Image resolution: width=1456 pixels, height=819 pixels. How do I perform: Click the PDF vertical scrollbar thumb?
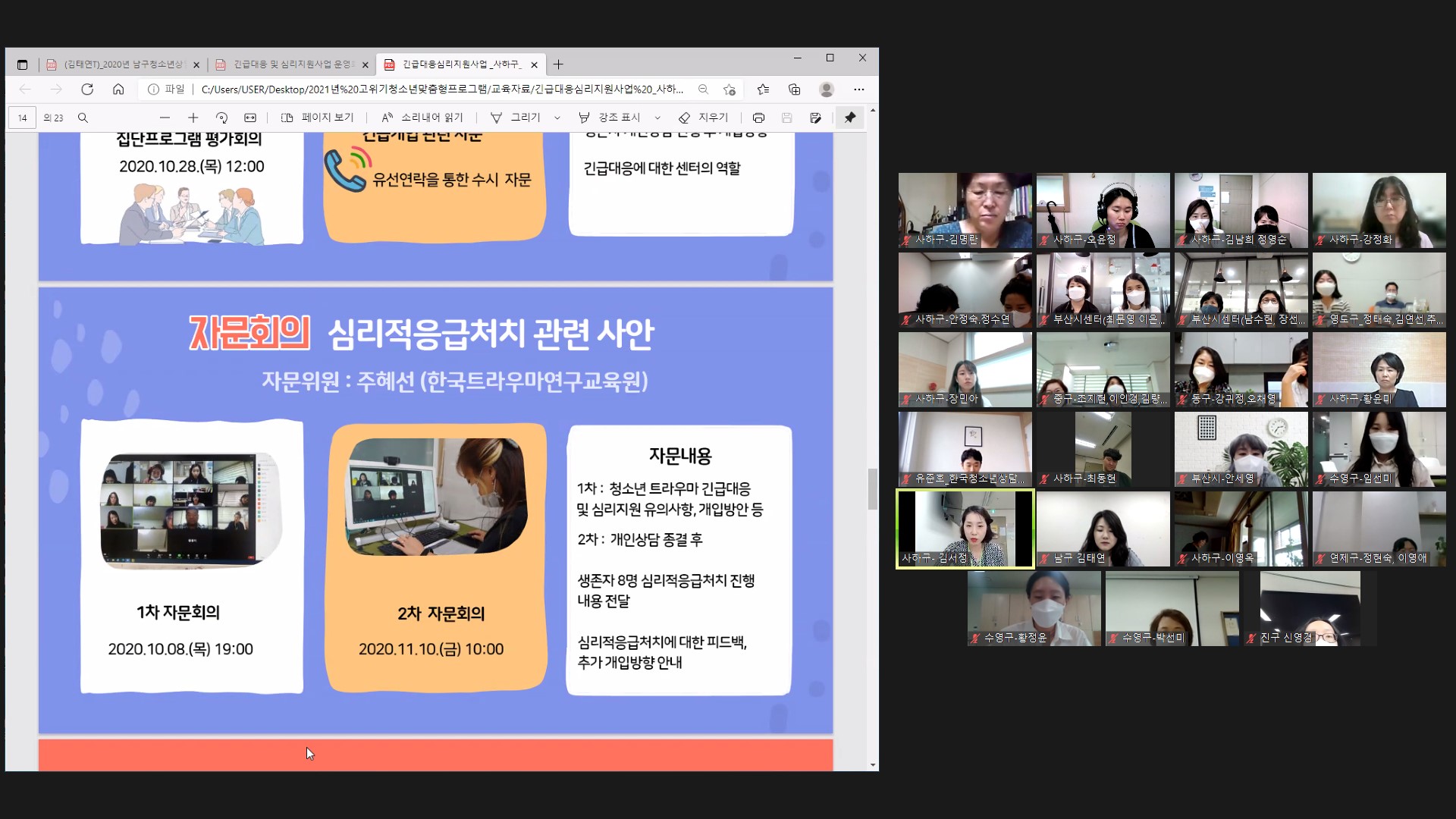pyautogui.click(x=873, y=489)
